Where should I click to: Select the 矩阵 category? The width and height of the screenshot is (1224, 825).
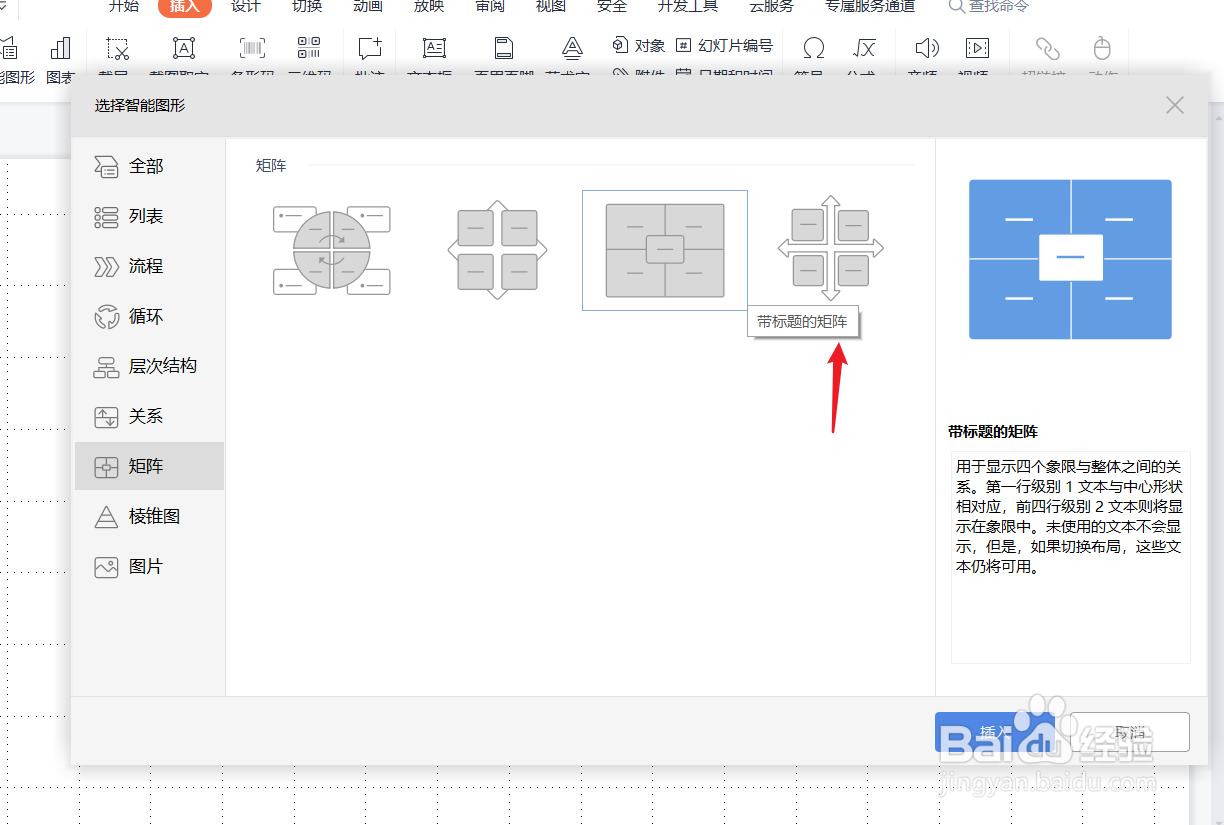point(149,466)
